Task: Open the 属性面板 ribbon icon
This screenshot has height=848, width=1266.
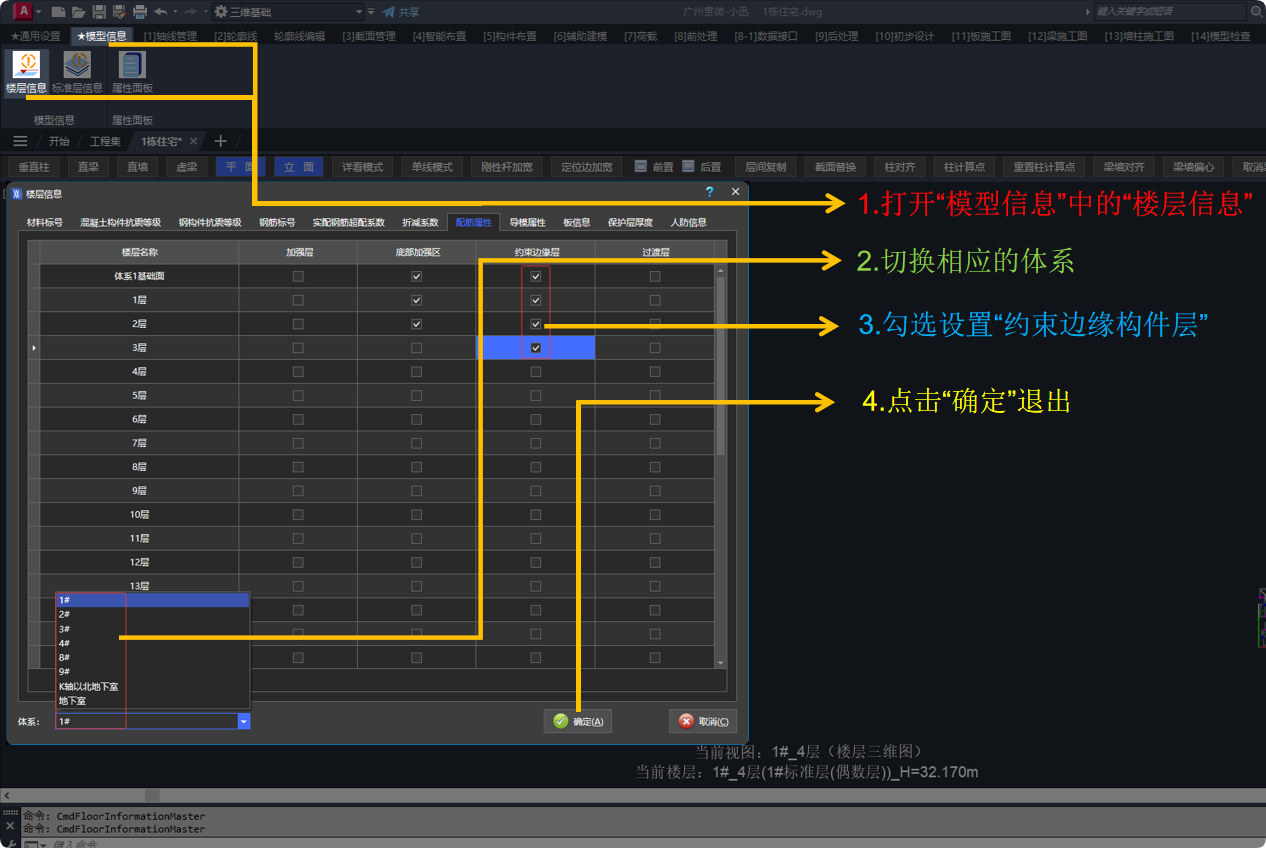Action: click(x=132, y=71)
